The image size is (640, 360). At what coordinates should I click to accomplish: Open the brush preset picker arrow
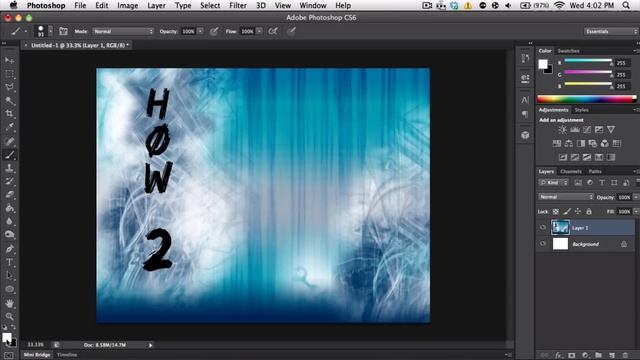[x=50, y=31]
